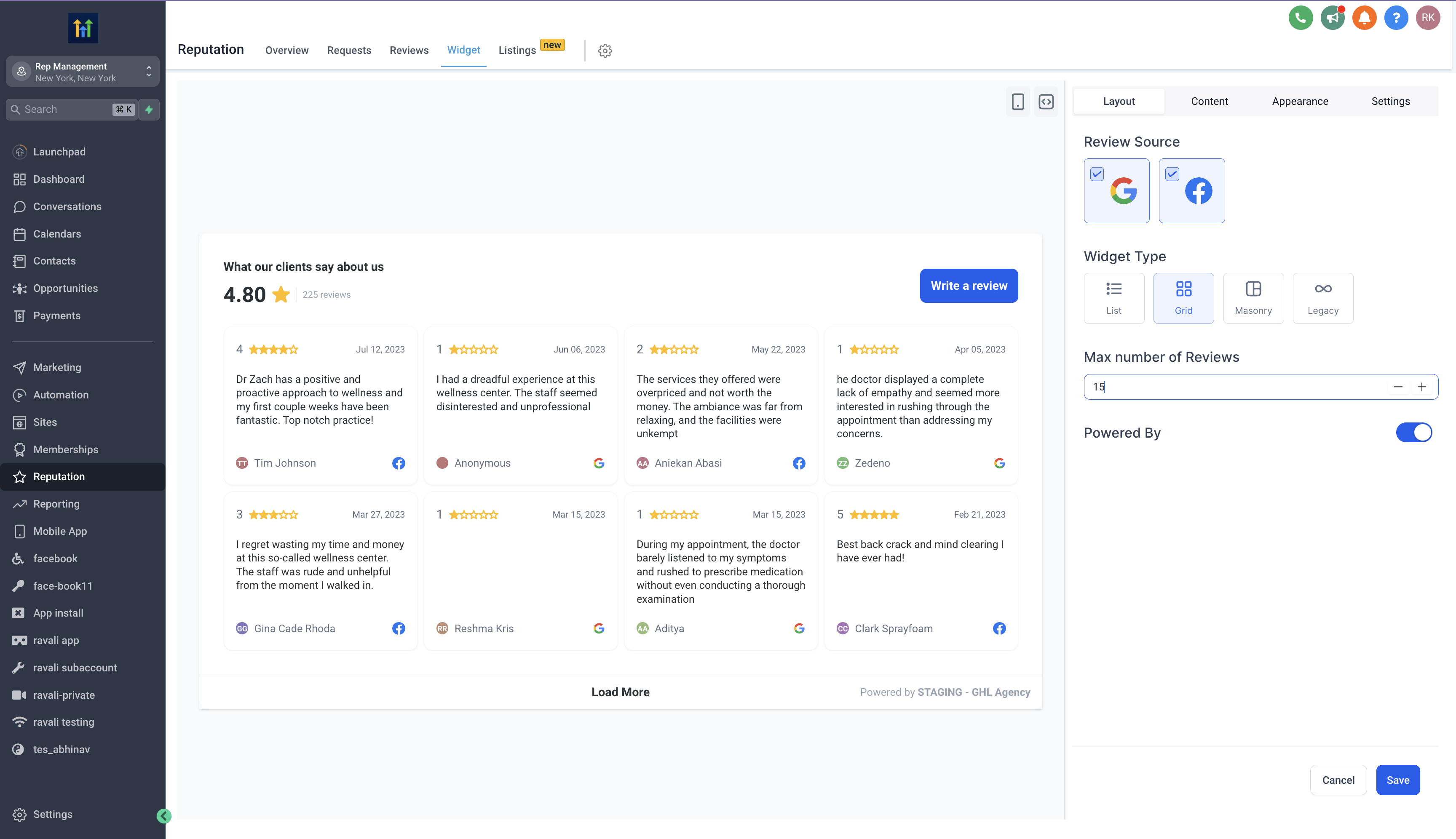The width and height of the screenshot is (1456, 839).
Task: Open the megaphone announcements icon
Action: [x=1332, y=17]
